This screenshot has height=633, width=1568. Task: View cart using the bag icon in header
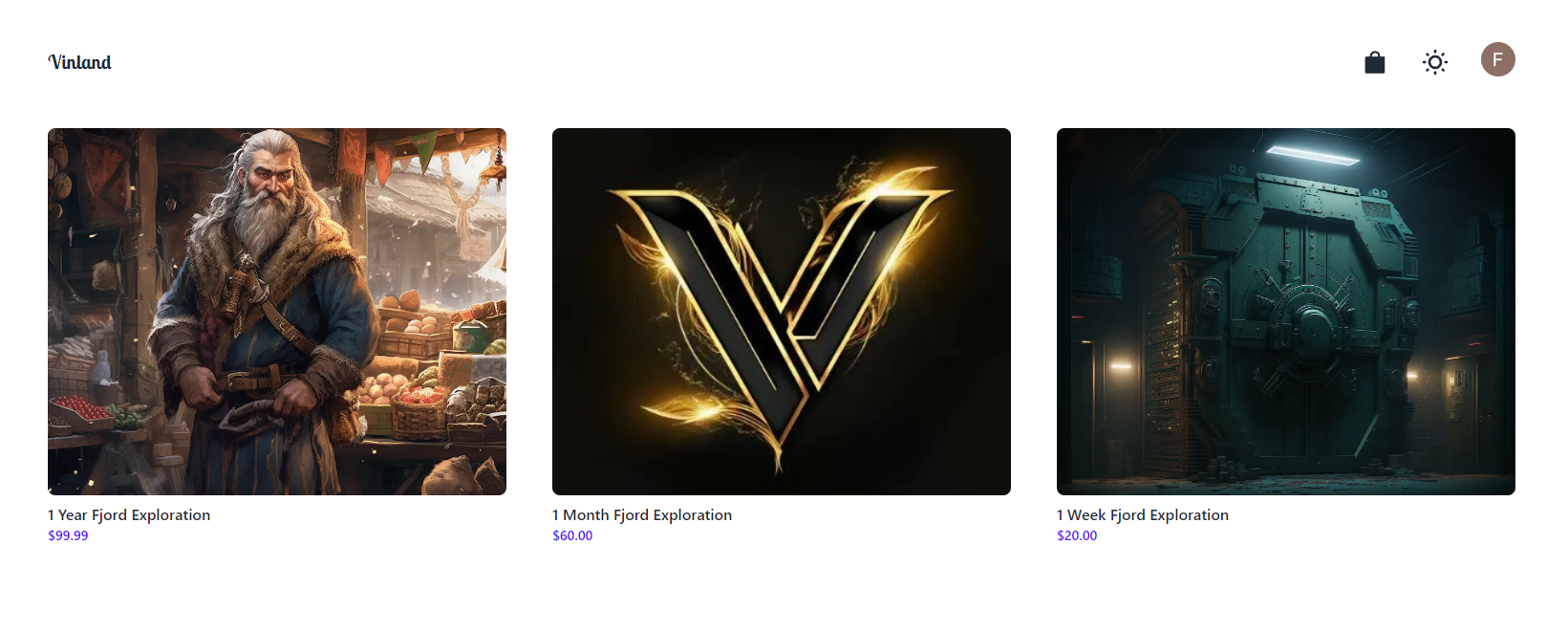(1374, 62)
